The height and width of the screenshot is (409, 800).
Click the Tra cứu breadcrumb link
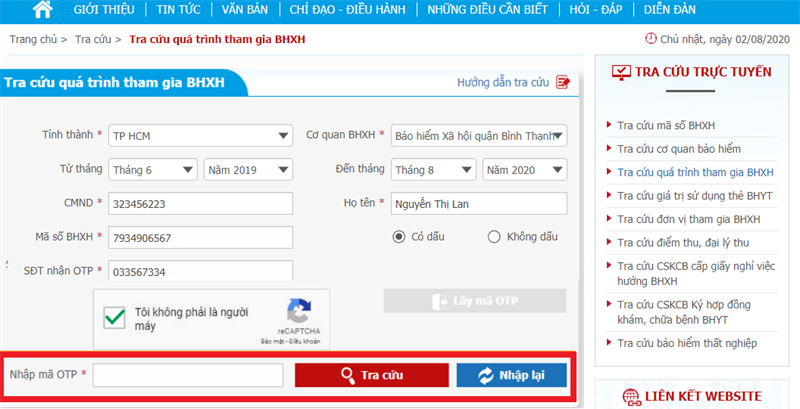click(93, 39)
